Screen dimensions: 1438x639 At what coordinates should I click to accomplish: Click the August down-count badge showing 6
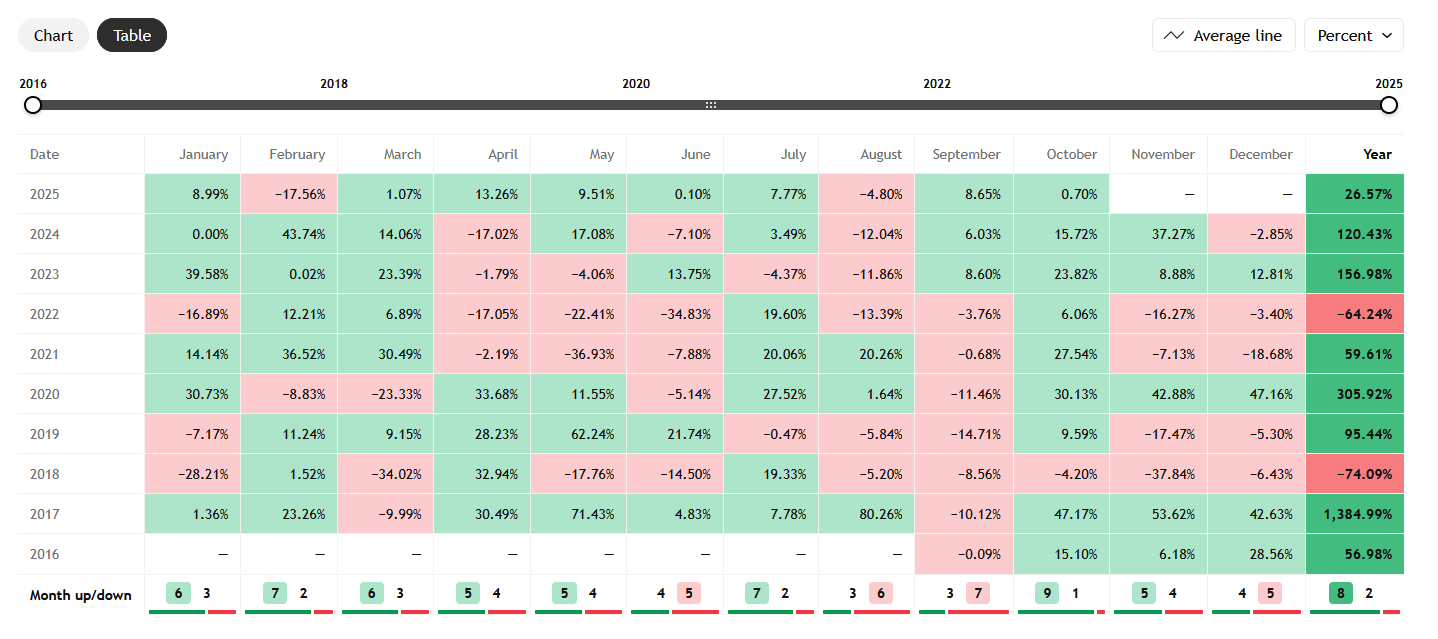point(881,593)
